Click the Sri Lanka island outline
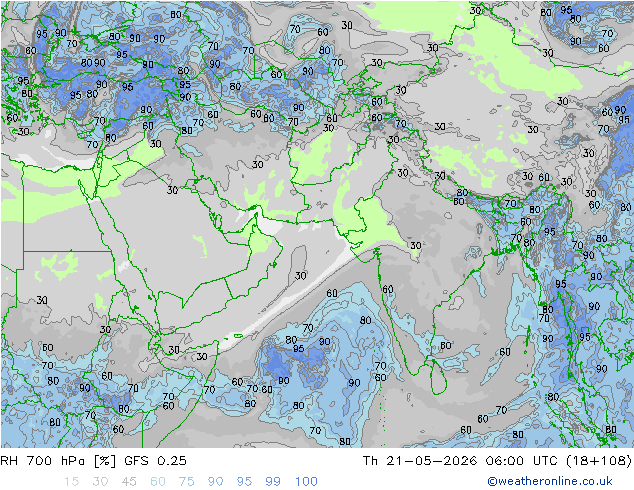Viewport: 634px width, 490px height. pyautogui.click(x=439, y=377)
